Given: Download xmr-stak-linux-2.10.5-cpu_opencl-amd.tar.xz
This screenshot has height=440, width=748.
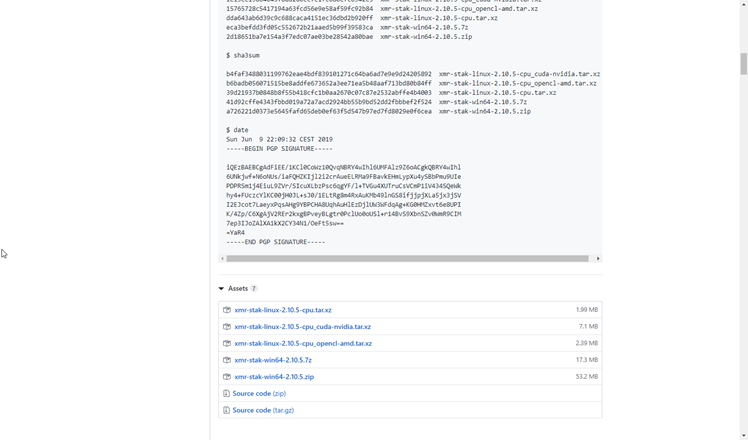Looking at the screenshot, I should click(x=303, y=343).
